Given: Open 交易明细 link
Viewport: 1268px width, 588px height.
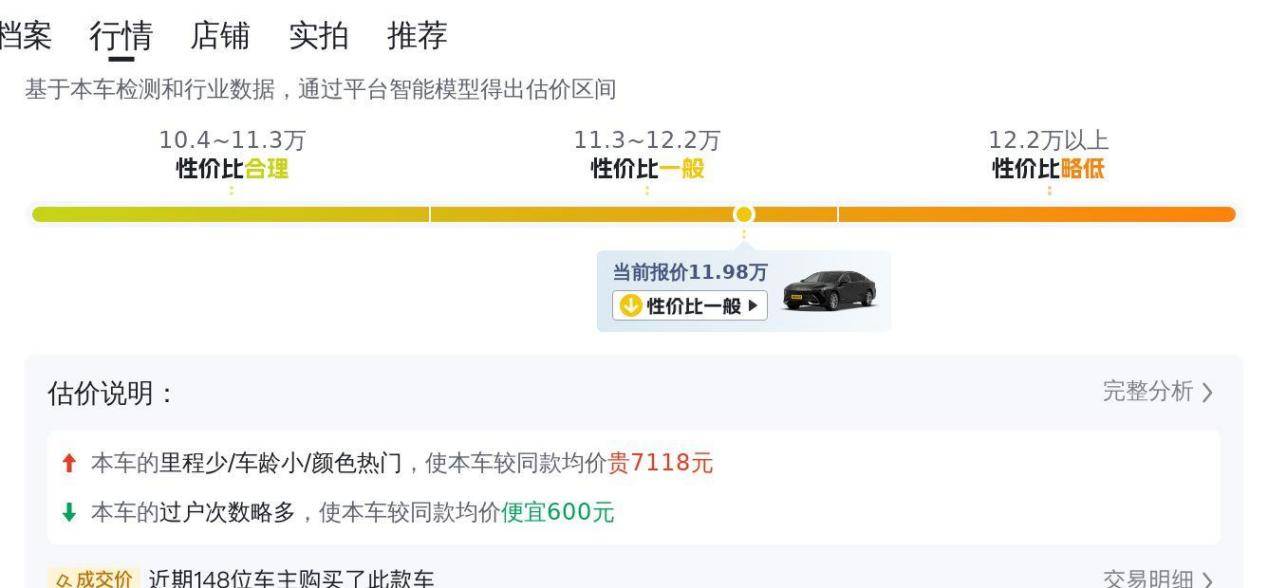Looking at the screenshot, I should (1147, 579).
